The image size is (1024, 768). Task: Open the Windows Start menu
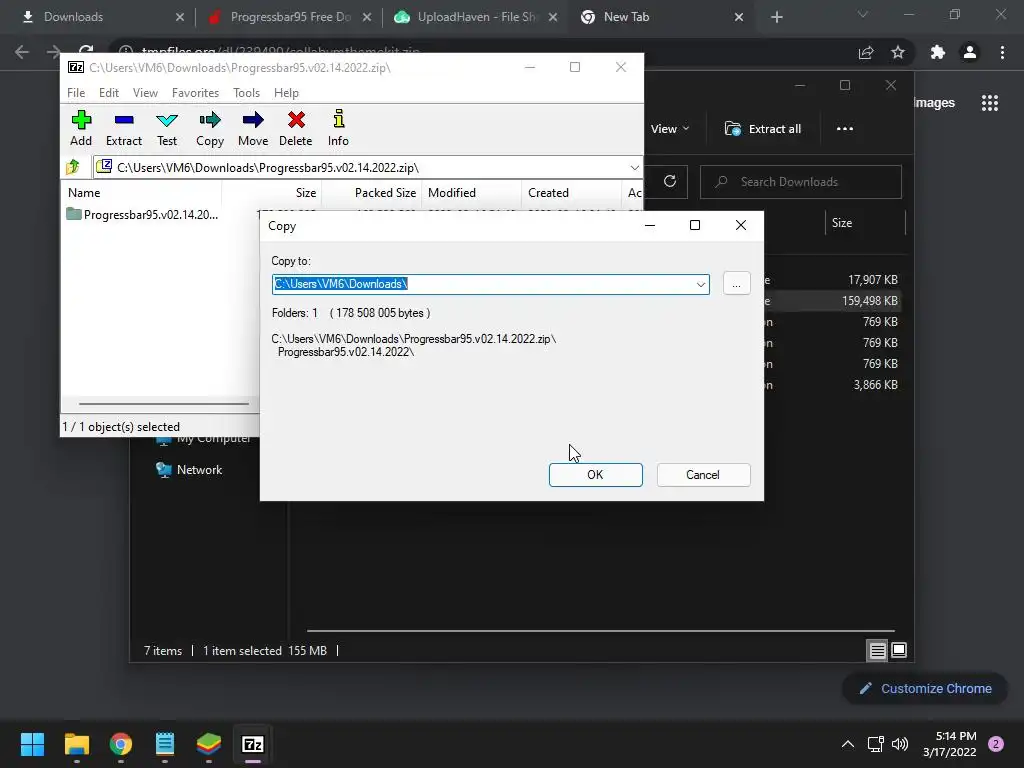click(32, 744)
